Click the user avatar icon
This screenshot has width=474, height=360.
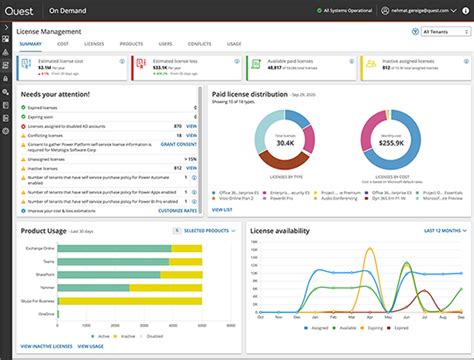pos(385,11)
